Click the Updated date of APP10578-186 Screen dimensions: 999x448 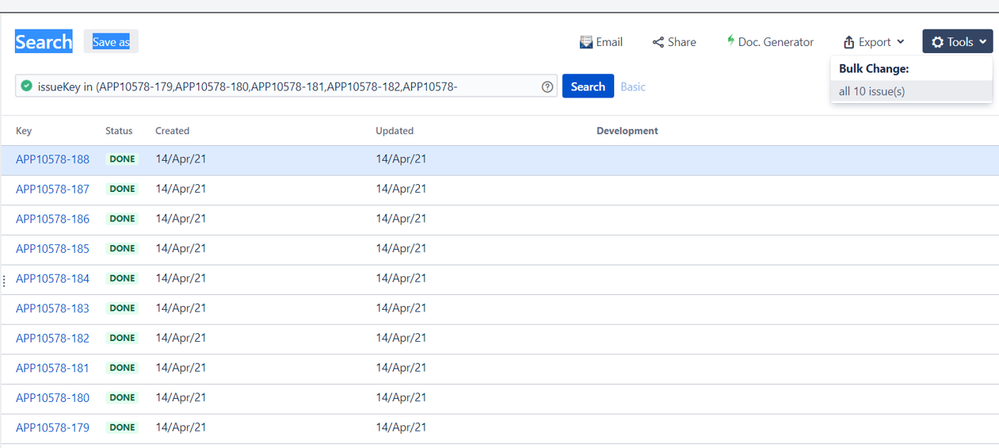click(x=401, y=219)
